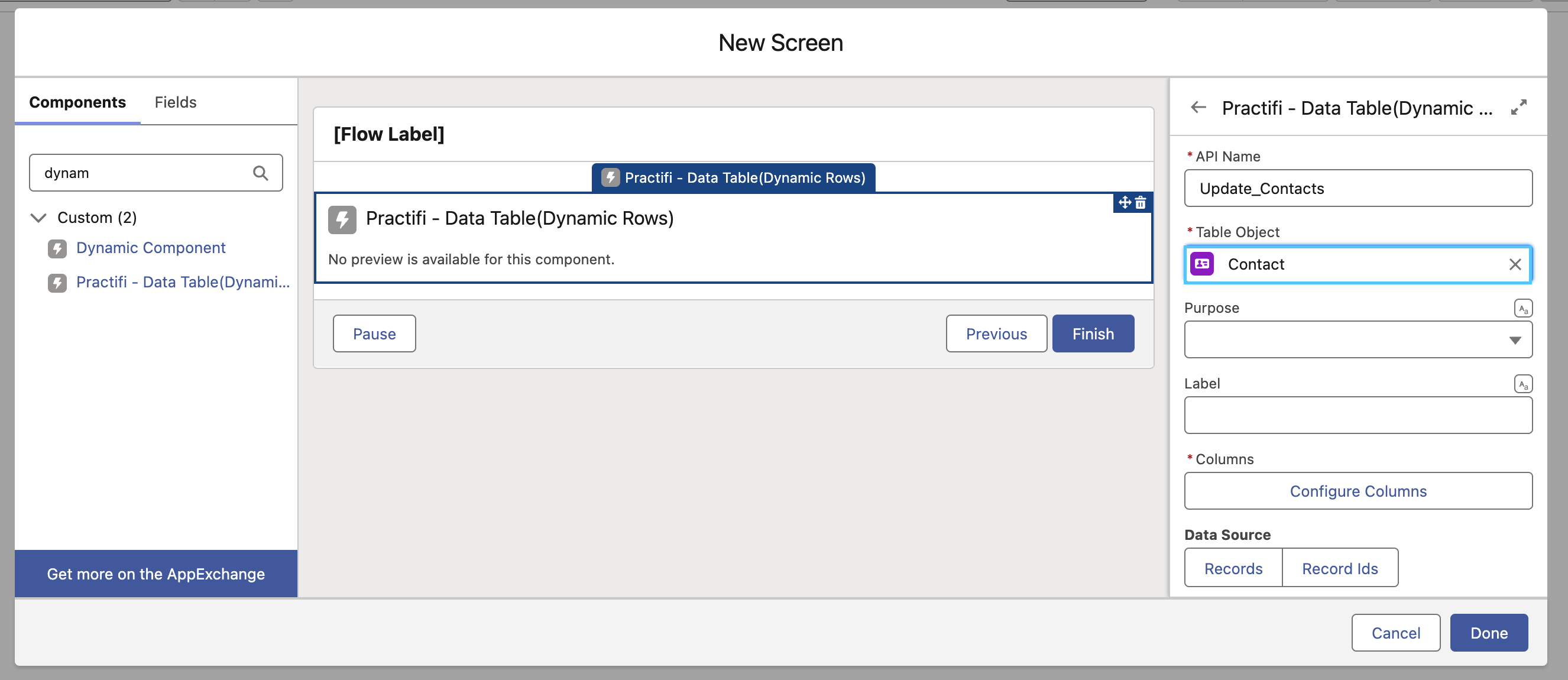Image resolution: width=1568 pixels, height=680 pixels.
Task: Click the Dynamic Component lightning icon
Action: click(x=57, y=248)
